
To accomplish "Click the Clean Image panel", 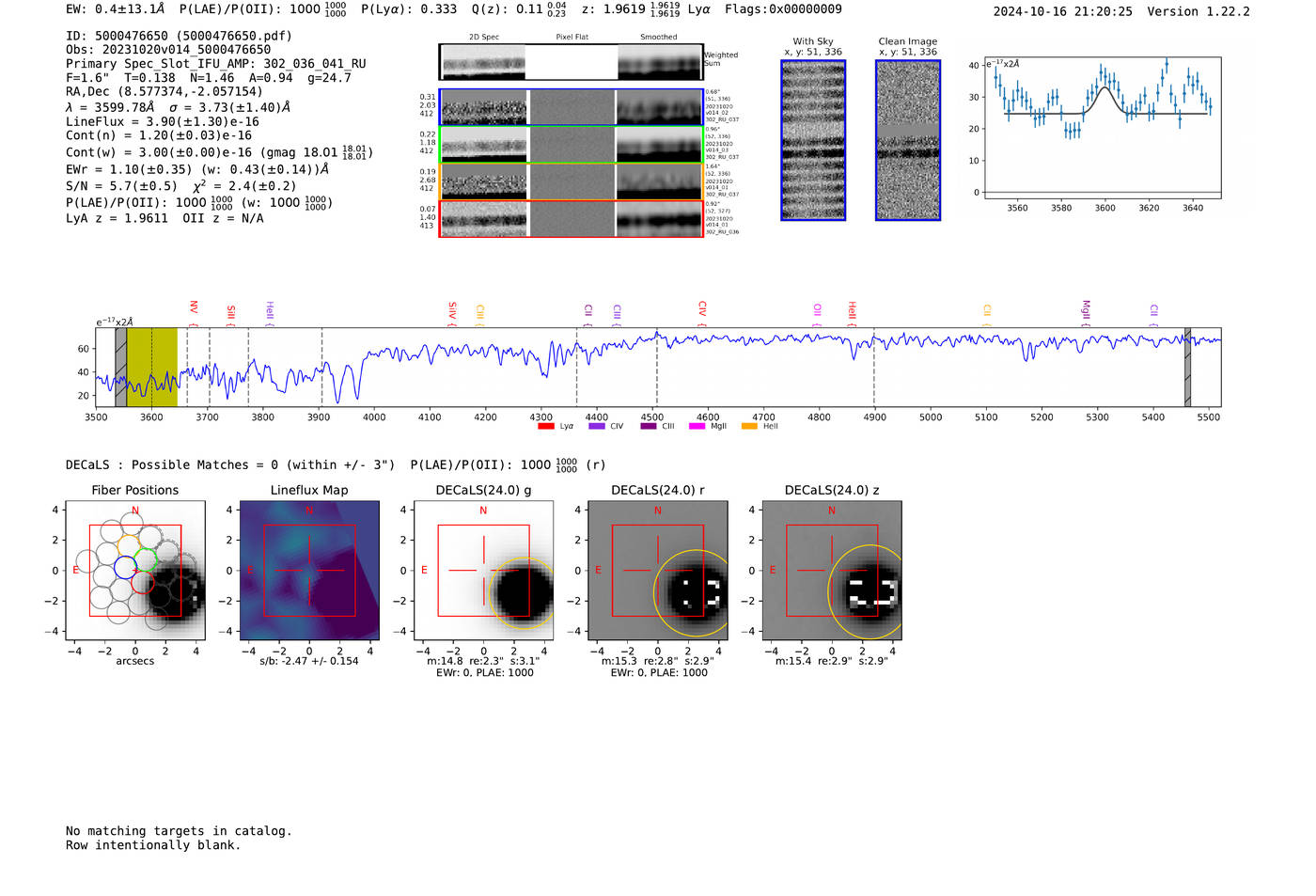I will pyautogui.click(x=908, y=140).
